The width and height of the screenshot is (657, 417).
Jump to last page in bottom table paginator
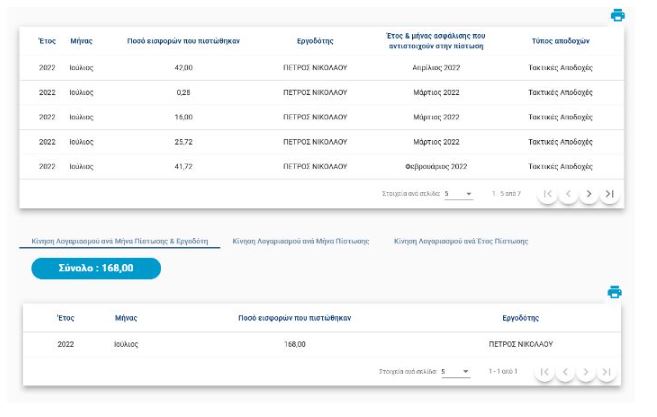[606, 372]
